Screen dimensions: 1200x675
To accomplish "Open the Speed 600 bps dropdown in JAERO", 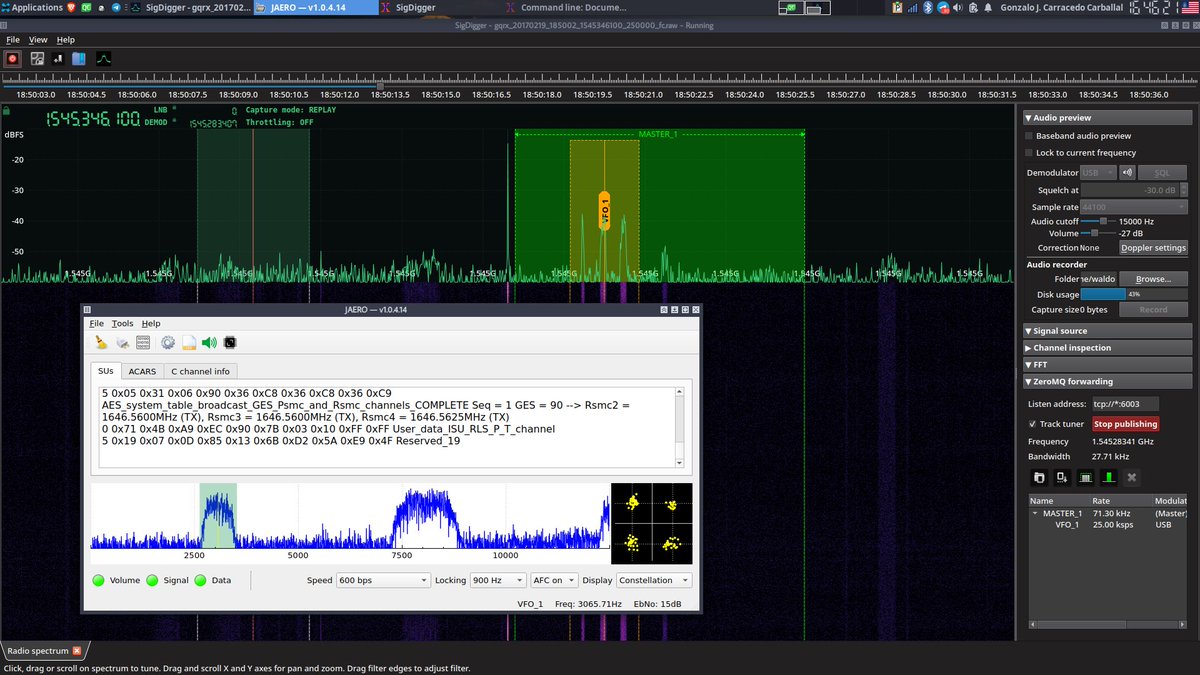I will (x=382, y=580).
